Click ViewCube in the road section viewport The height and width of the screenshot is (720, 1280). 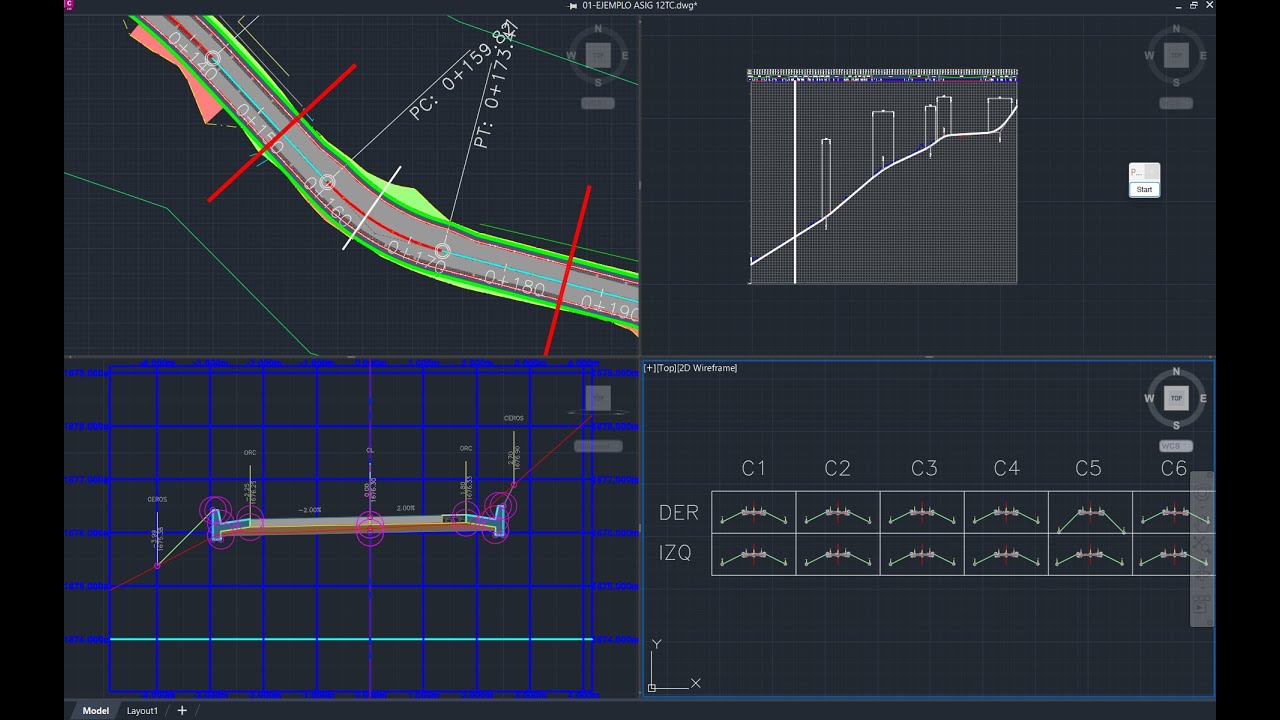pos(597,398)
